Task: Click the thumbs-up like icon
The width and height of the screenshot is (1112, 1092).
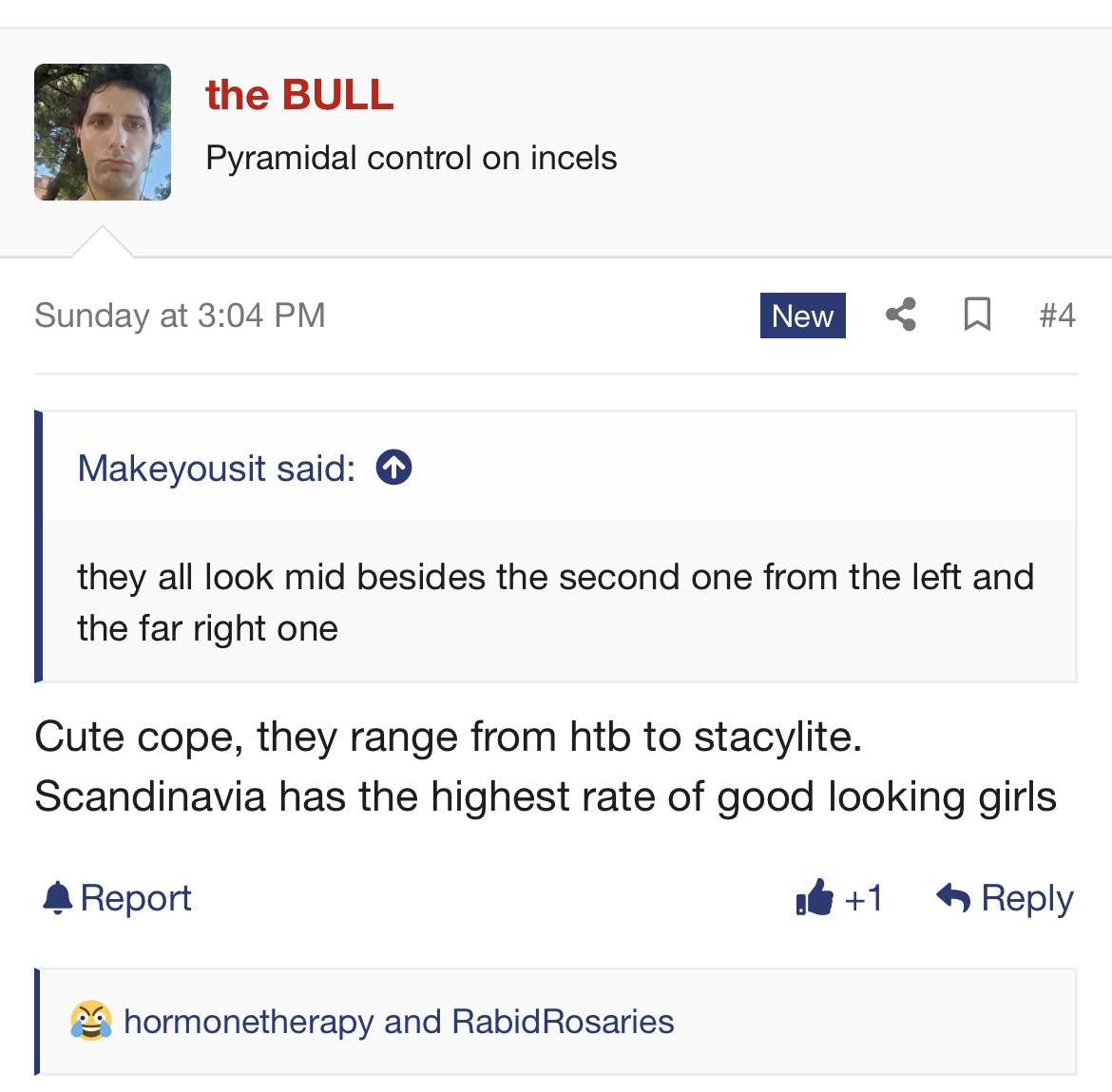Action: pos(815,898)
